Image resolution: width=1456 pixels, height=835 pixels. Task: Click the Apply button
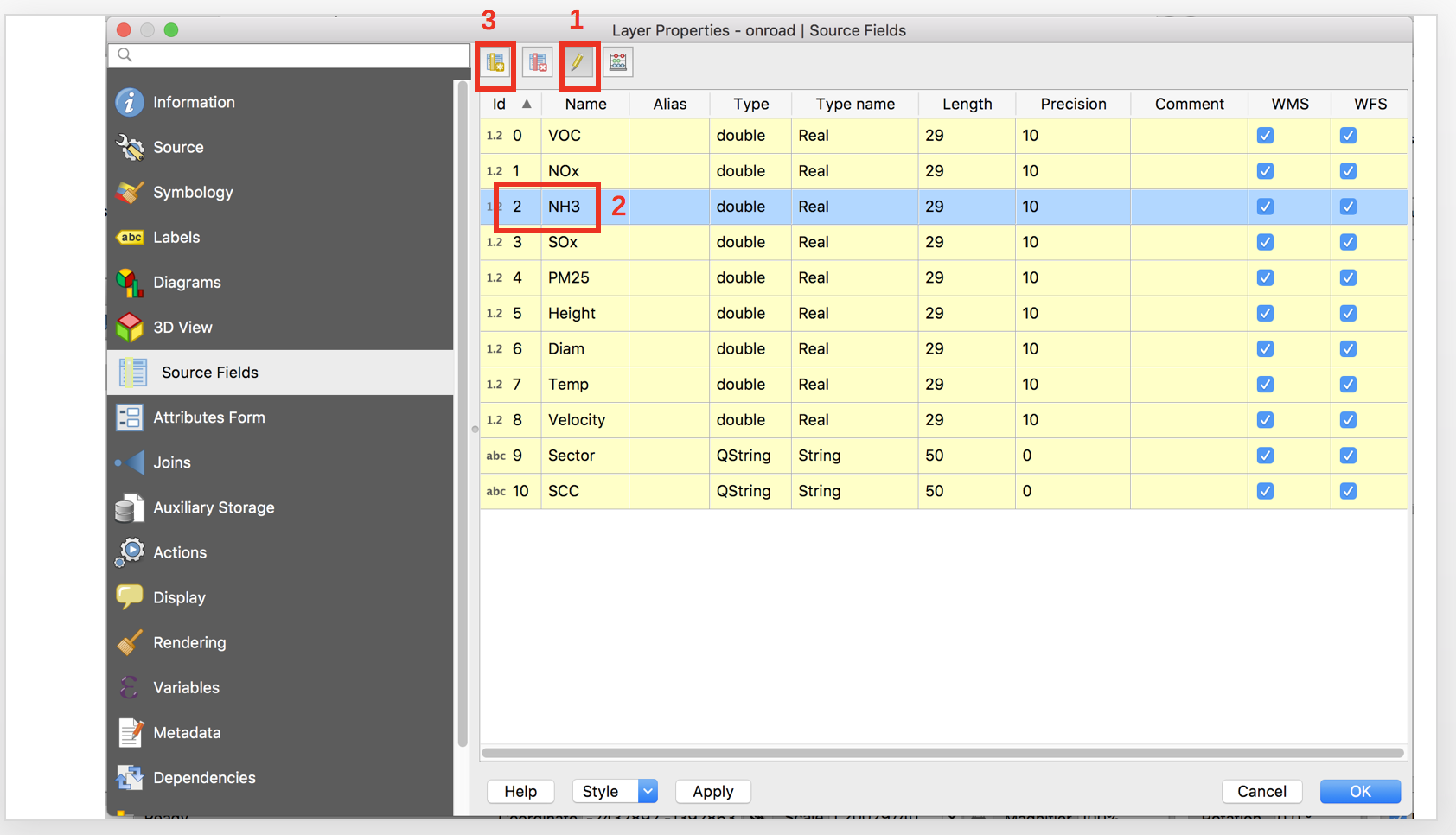pos(712,791)
